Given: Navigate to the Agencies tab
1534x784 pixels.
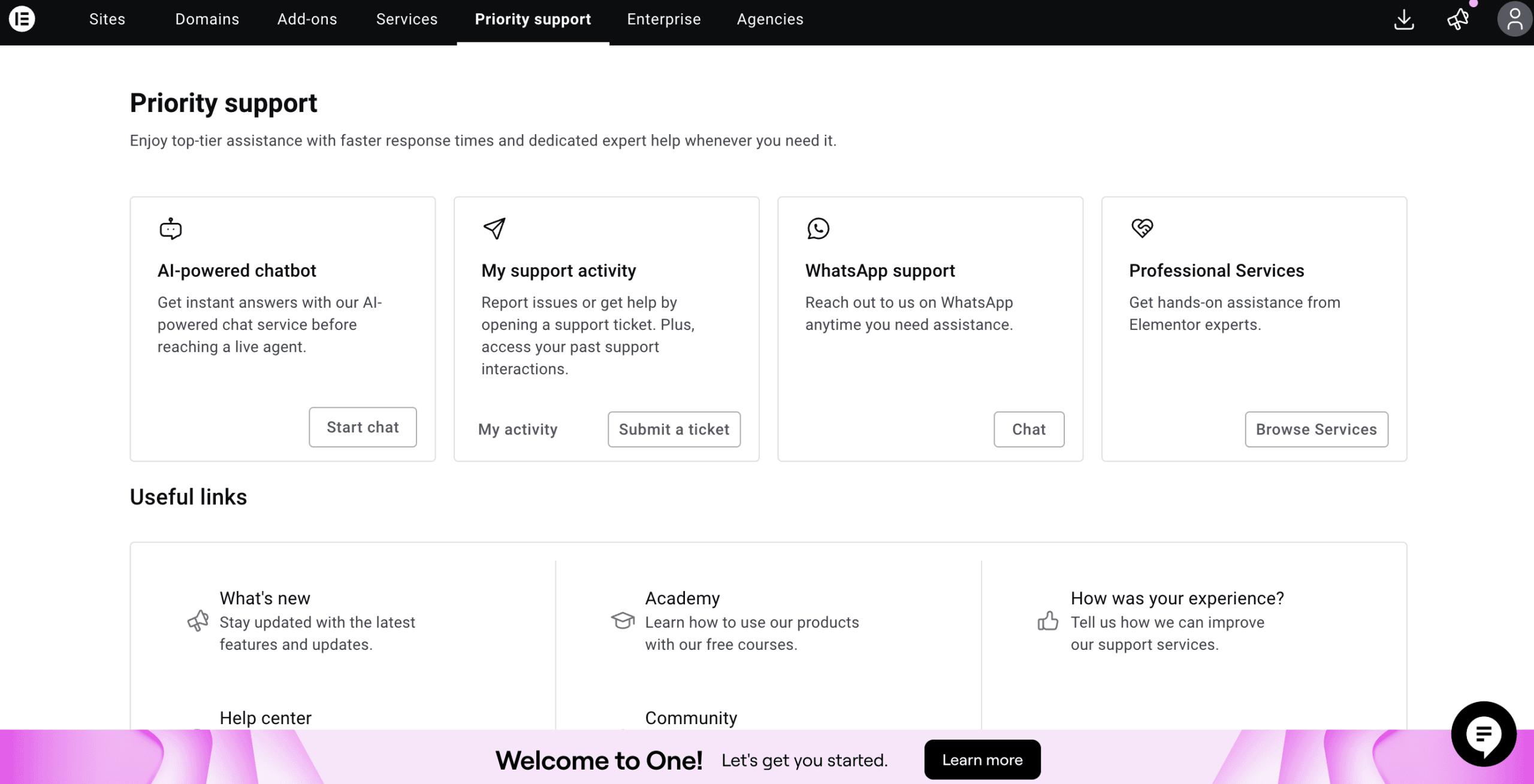Looking at the screenshot, I should 769,19.
